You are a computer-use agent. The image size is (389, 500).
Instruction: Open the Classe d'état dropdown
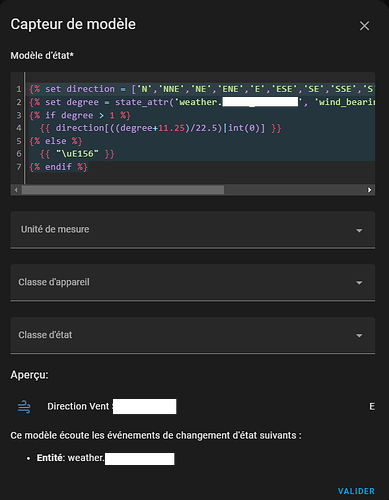click(193, 335)
